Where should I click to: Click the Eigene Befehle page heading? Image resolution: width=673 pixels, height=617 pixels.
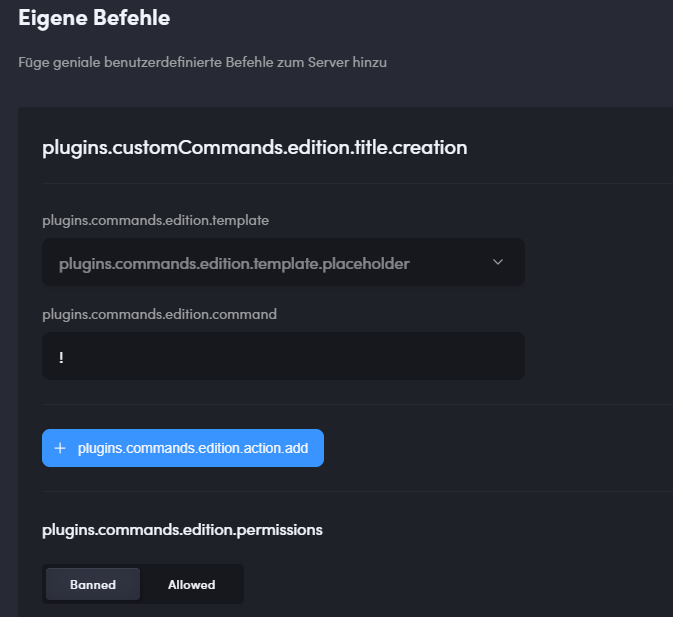coord(94,18)
